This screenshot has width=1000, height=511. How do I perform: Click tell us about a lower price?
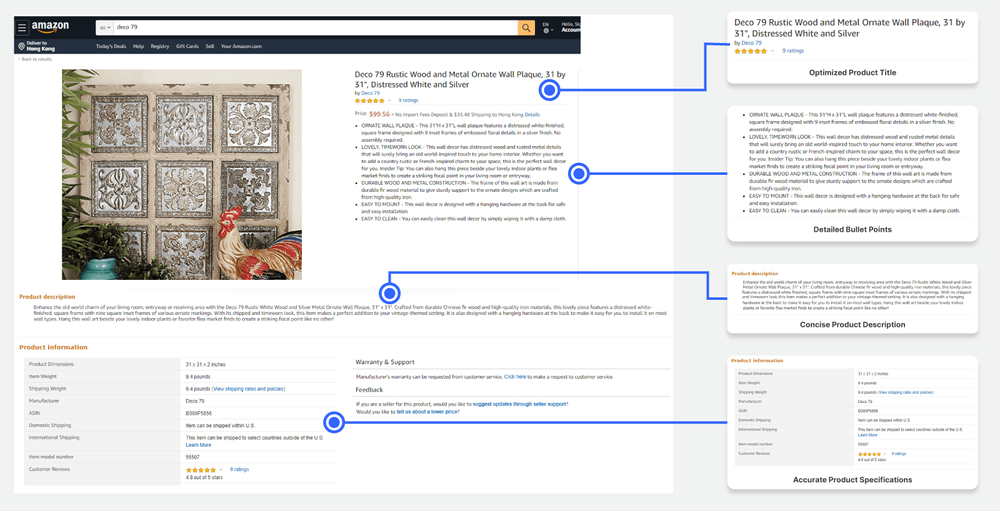428,412
